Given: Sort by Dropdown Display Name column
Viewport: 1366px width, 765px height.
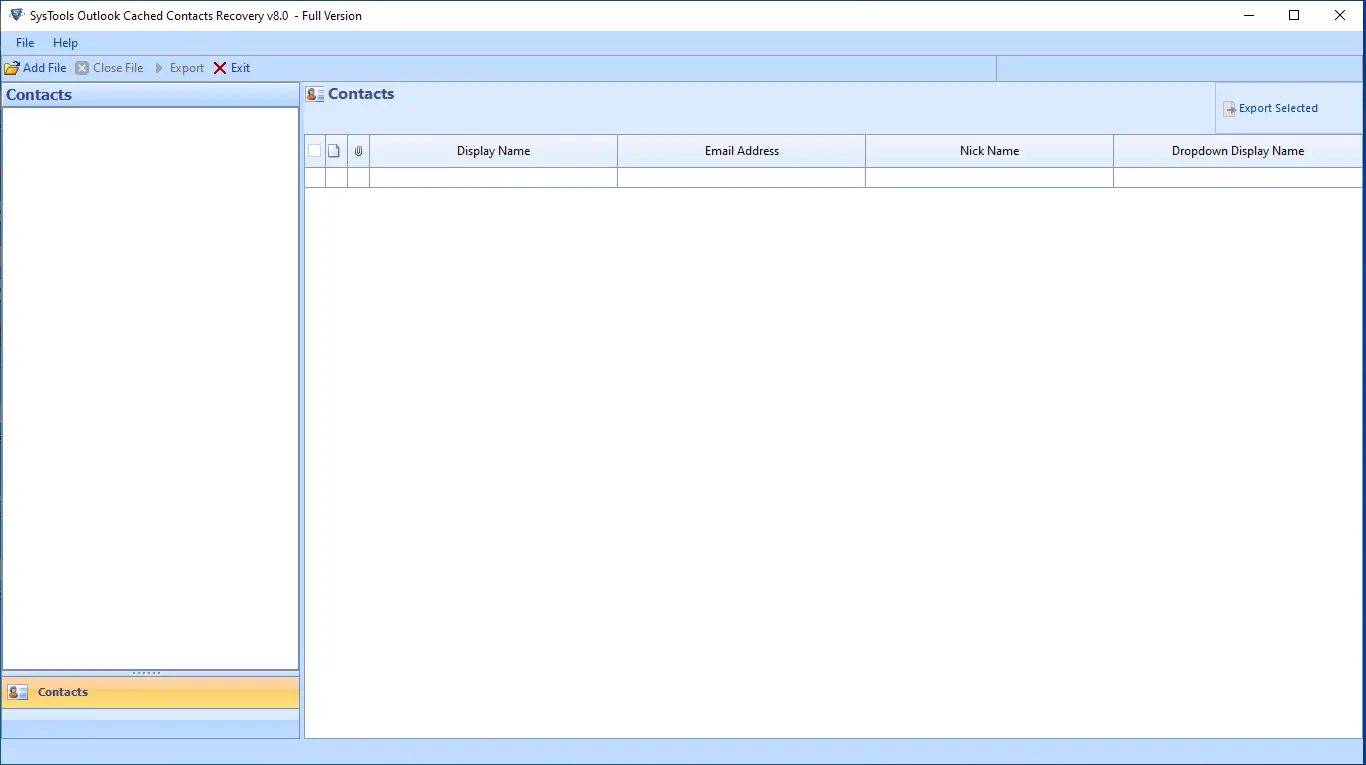Looking at the screenshot, I should pyautogui.click(x=1238, y=151).
